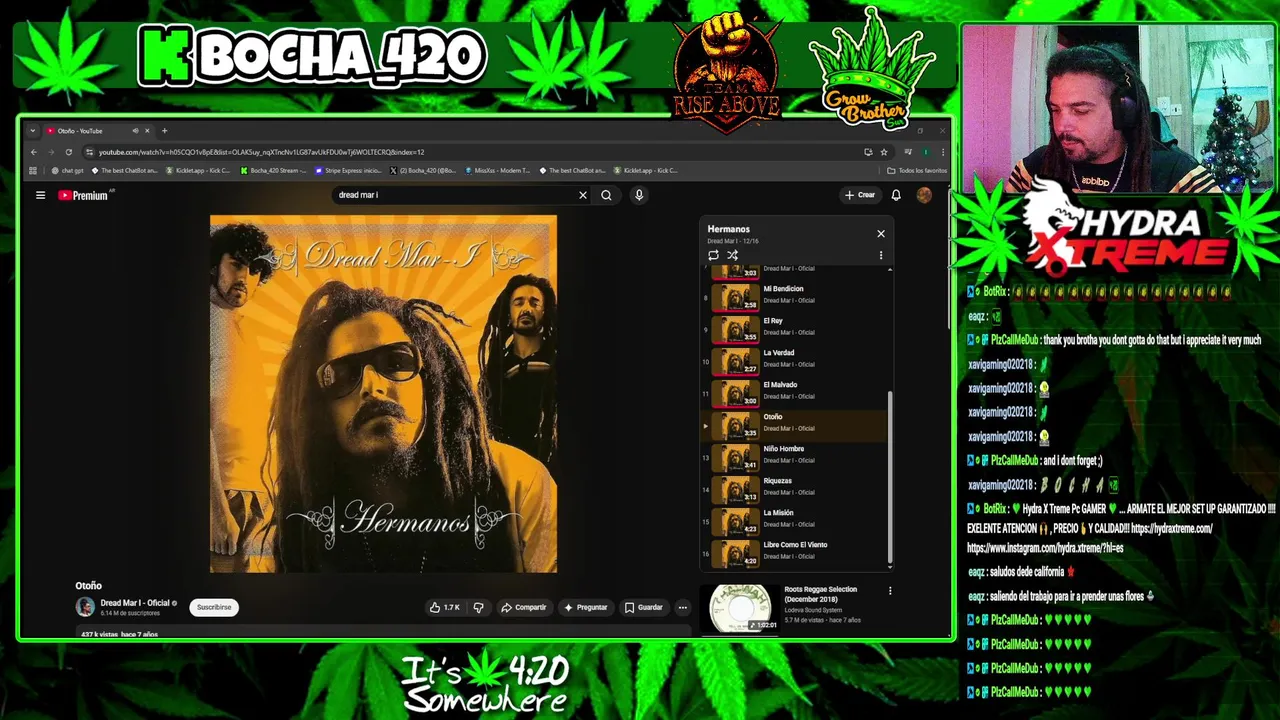This screenshot has height=720, width=1280.
Task: Play Libre Como El Viento from playlist
Action: pos(795,551)
